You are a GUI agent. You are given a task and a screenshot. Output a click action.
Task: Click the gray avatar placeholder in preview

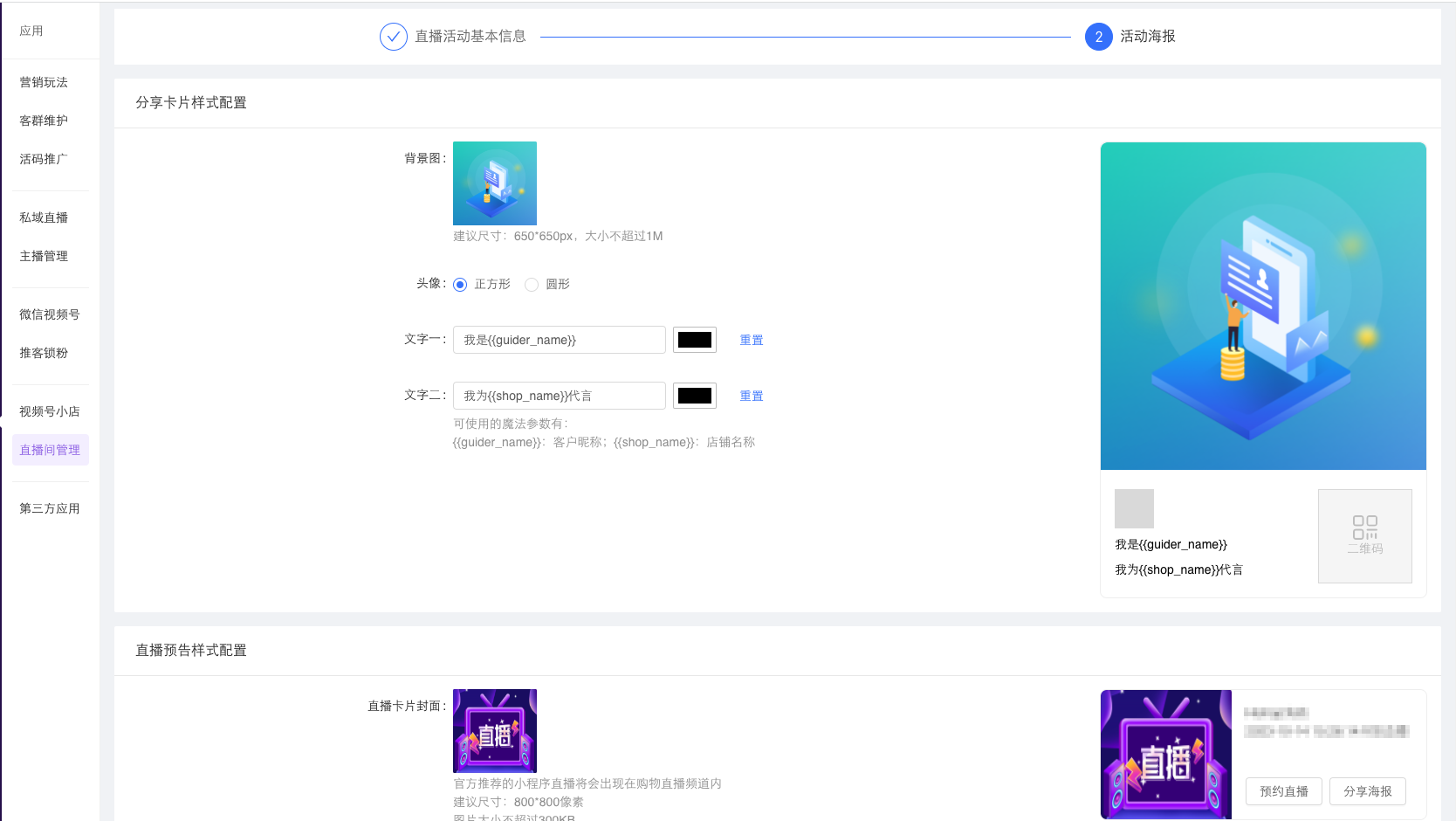[1134, 508]
